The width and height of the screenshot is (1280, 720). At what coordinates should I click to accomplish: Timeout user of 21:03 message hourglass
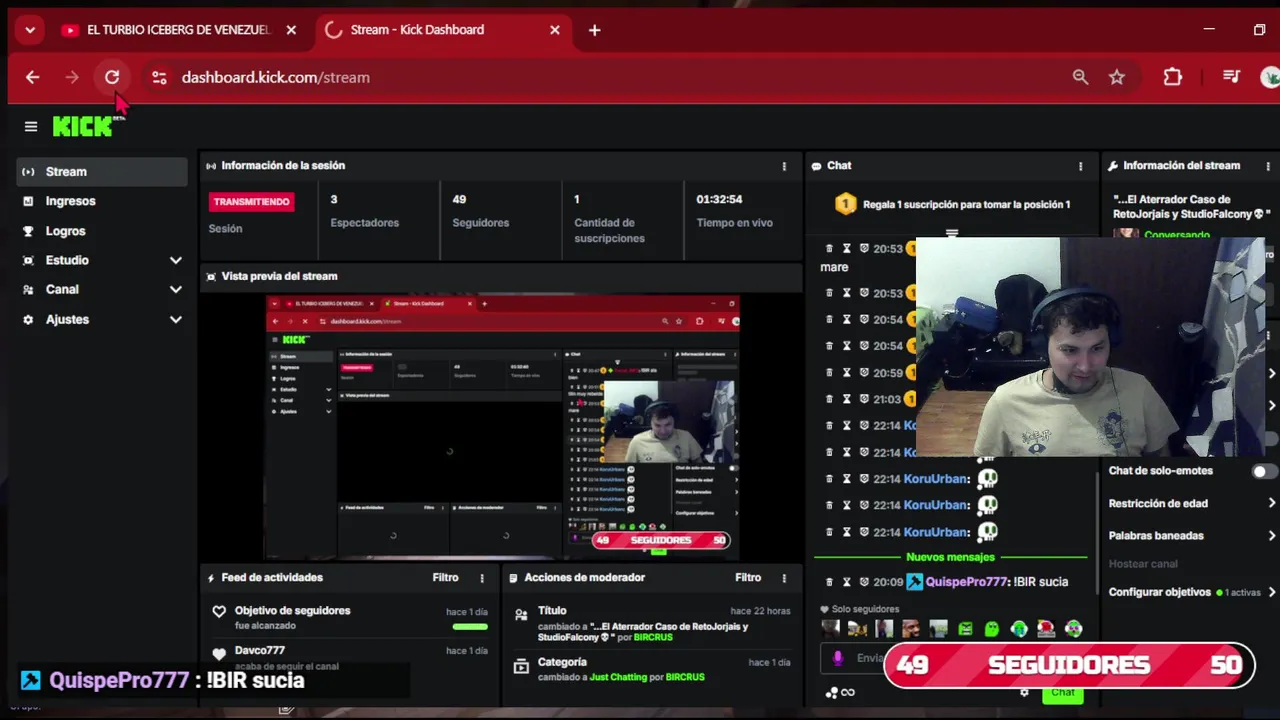coord(847,399)
